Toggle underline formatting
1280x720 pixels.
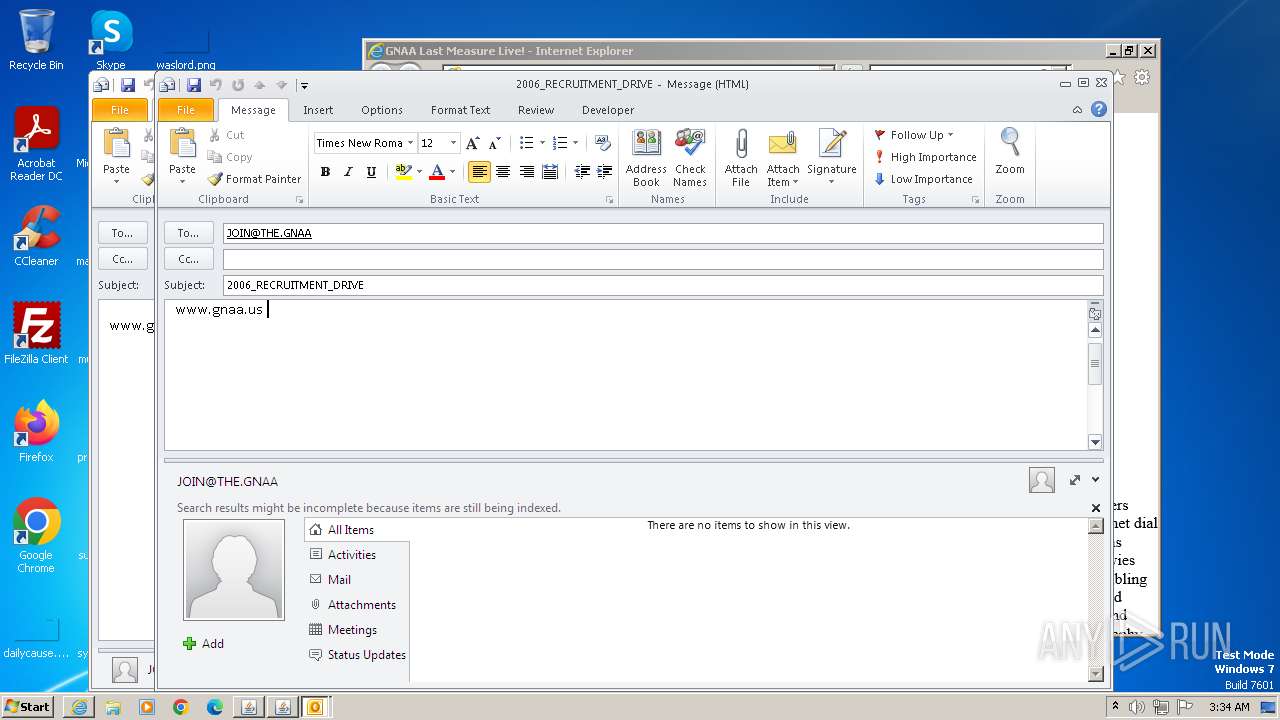pos(371,172)
